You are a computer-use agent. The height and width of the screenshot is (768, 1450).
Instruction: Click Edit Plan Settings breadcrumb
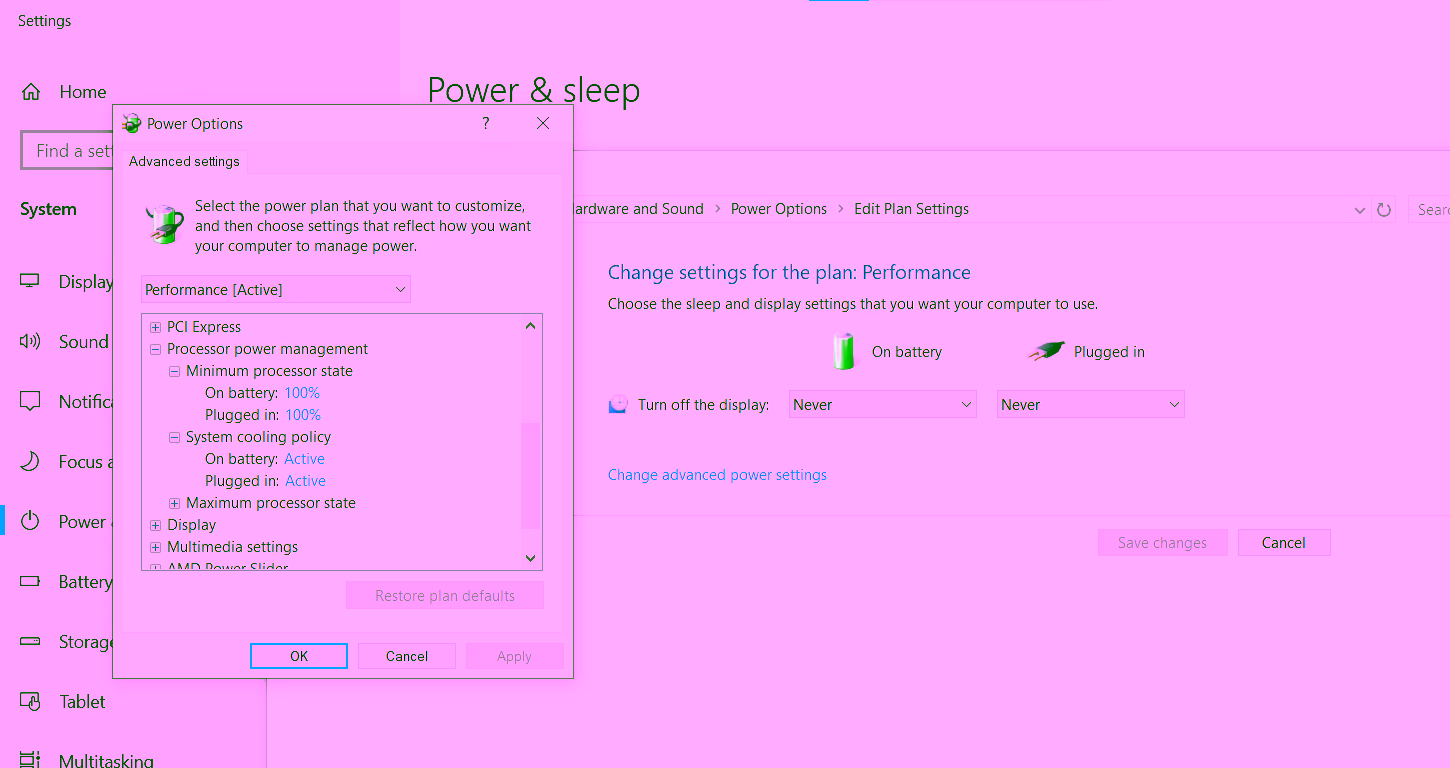coord(911,209)
